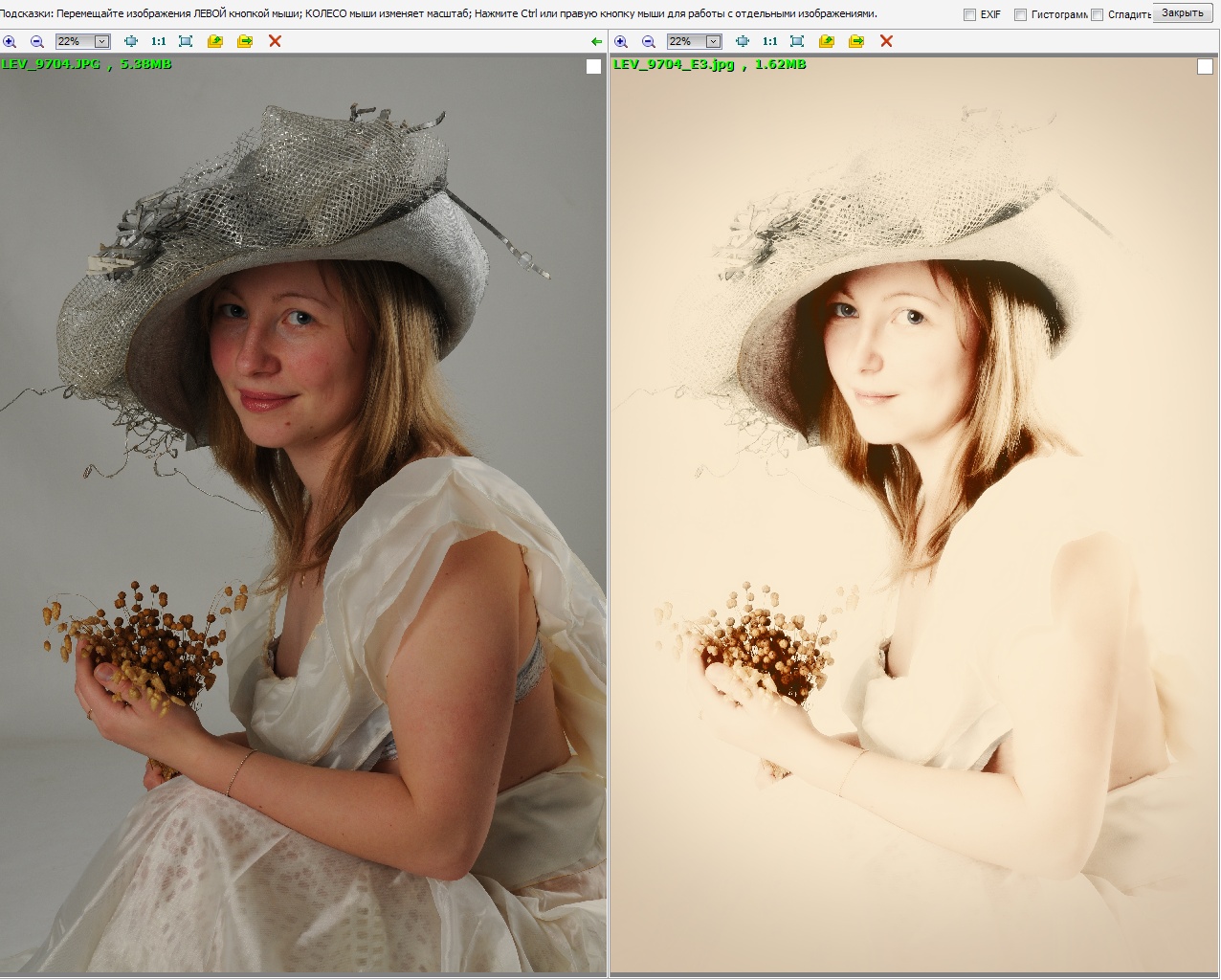Tick the white selection box on right image

(1205, 66)
